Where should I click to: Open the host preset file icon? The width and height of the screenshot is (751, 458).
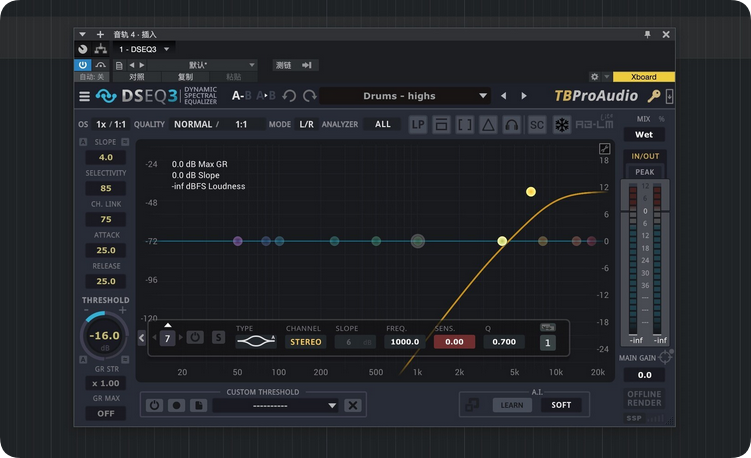click(x=119, y=65)
